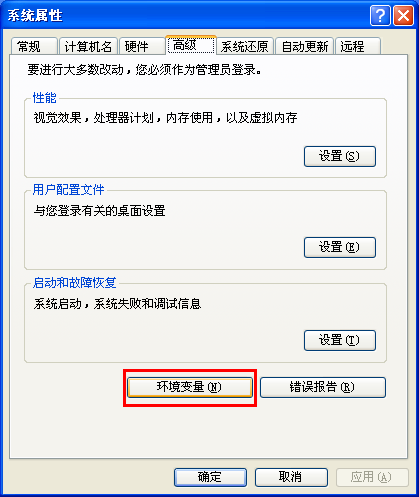The height and width of the screenshot is (497, 419).
Task: Close the 系统属性 dialog with X
Action: [403, 15]
